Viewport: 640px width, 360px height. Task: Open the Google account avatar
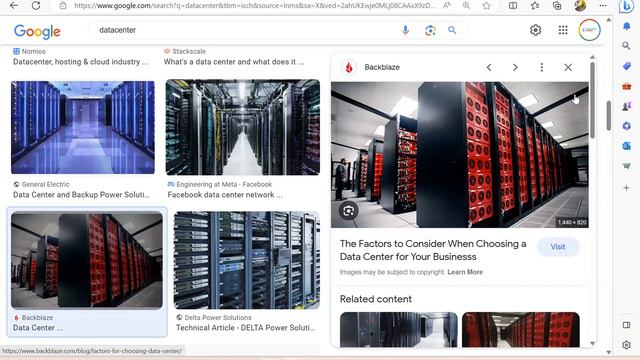(589, 30)
